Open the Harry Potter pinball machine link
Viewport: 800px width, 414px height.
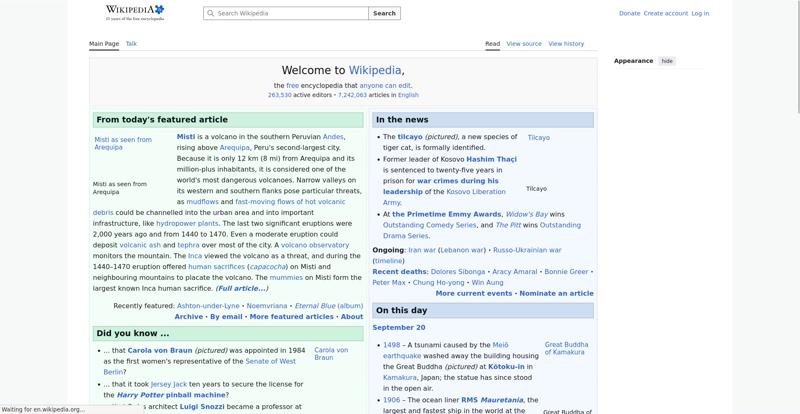171,395
